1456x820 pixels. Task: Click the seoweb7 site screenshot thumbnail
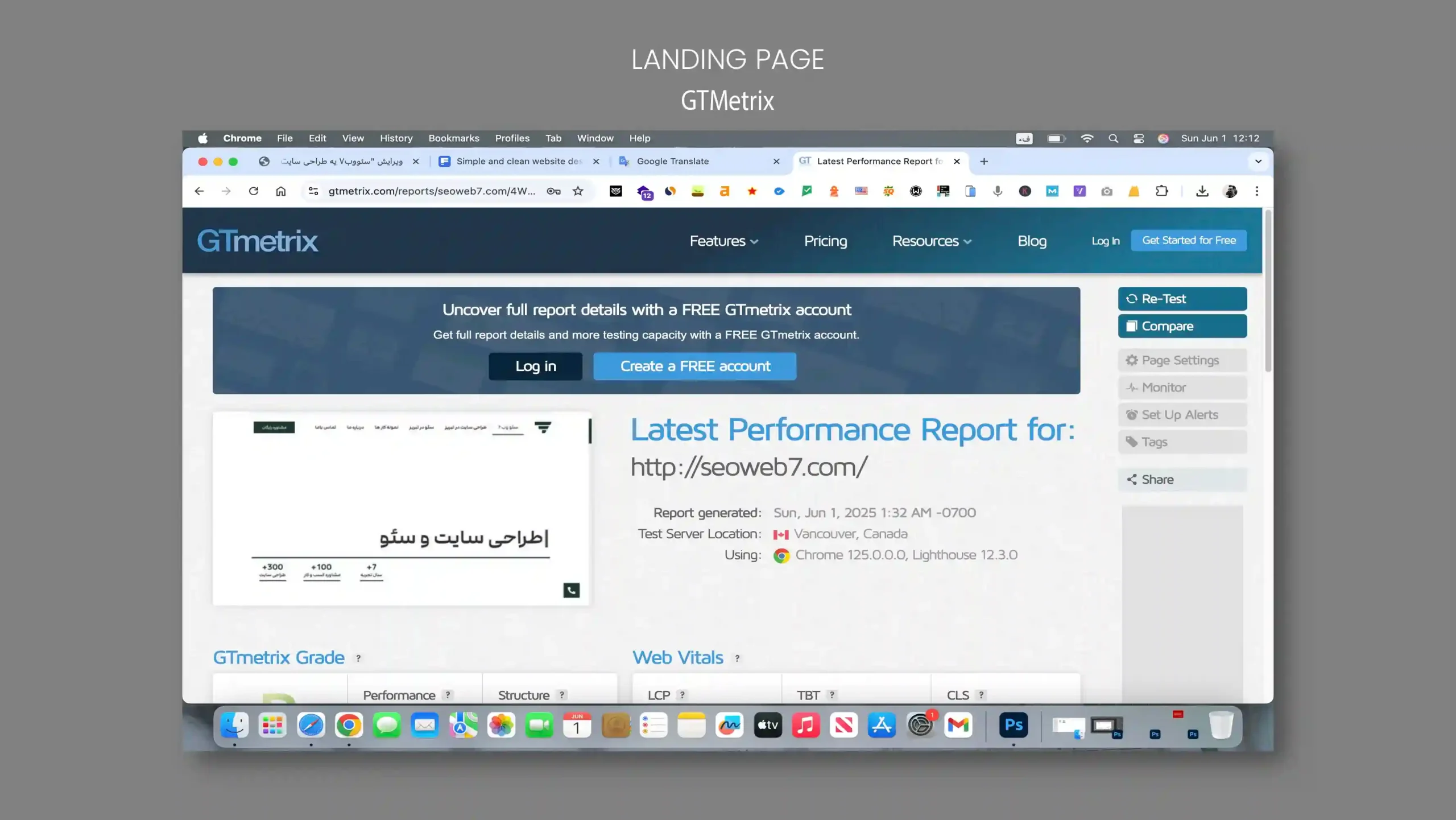click(402, 509)
